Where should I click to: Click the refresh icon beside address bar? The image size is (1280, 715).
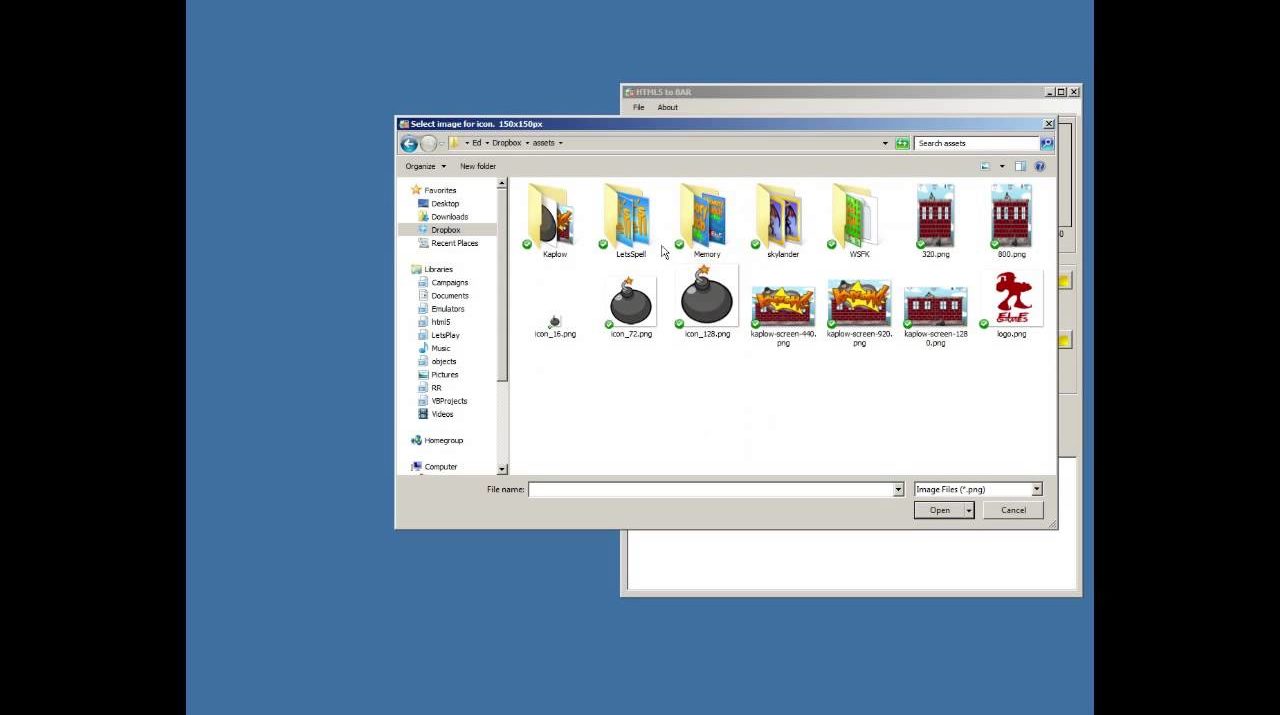coord(902,144)
